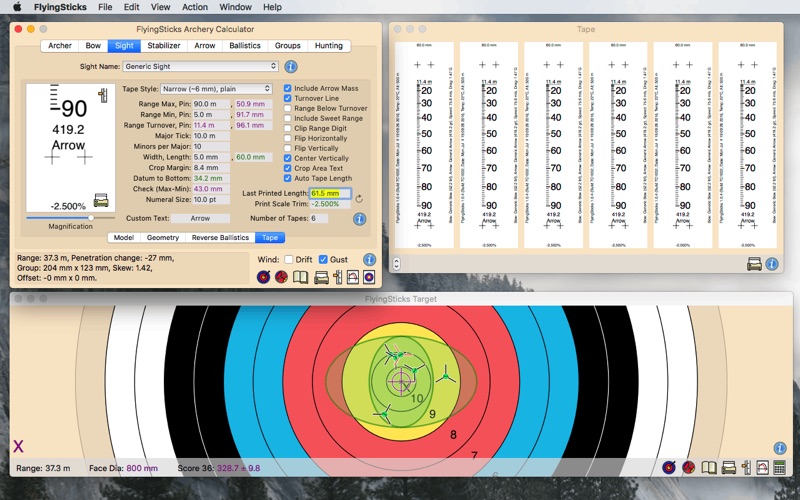This screenshot has height=500, width=800.
Task: Enable Flip Horizontally
Action: pos(288,138)
